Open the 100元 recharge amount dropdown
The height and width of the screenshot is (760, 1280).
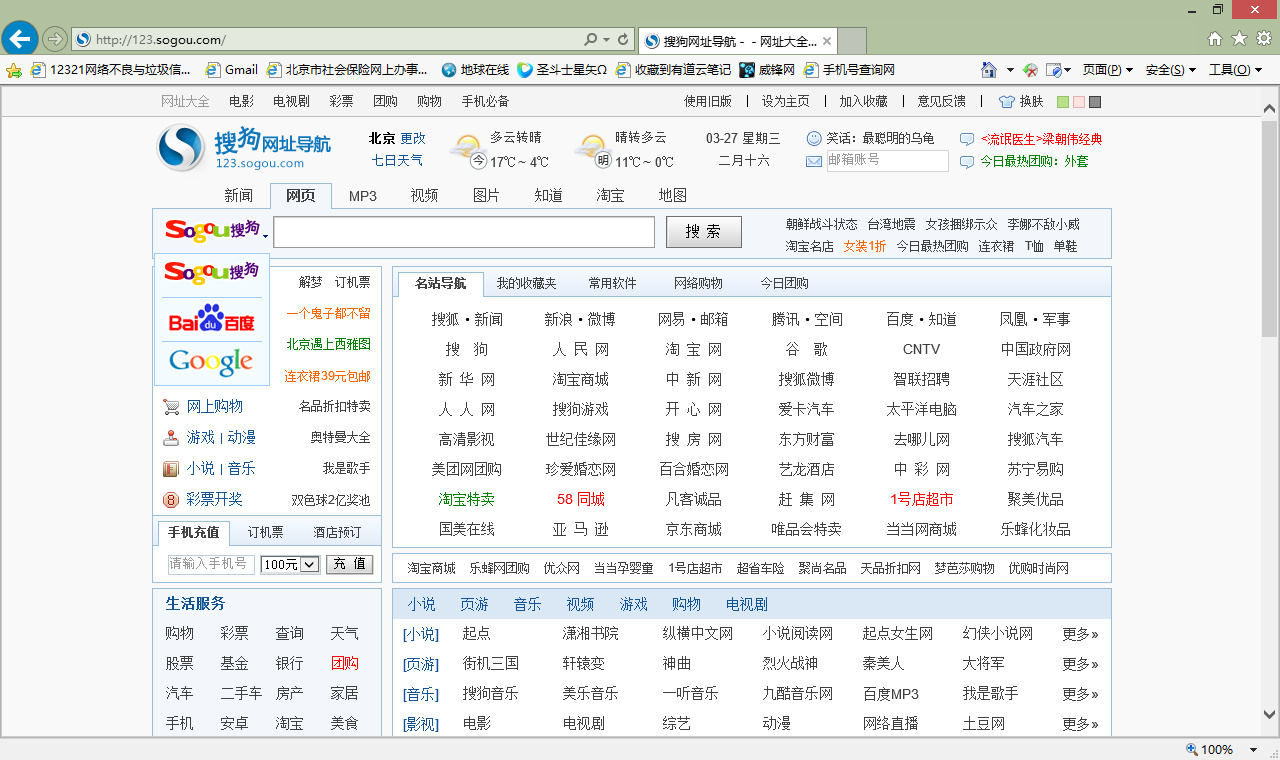point(290,564)
